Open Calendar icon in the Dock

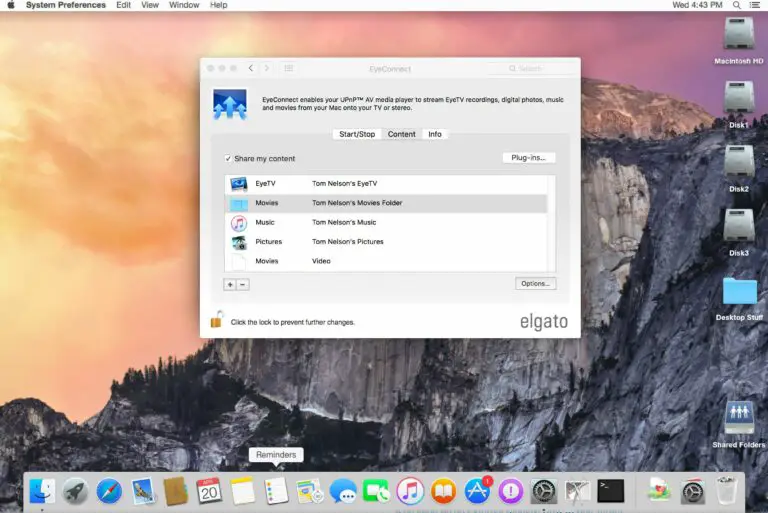[x=209, y=491]
